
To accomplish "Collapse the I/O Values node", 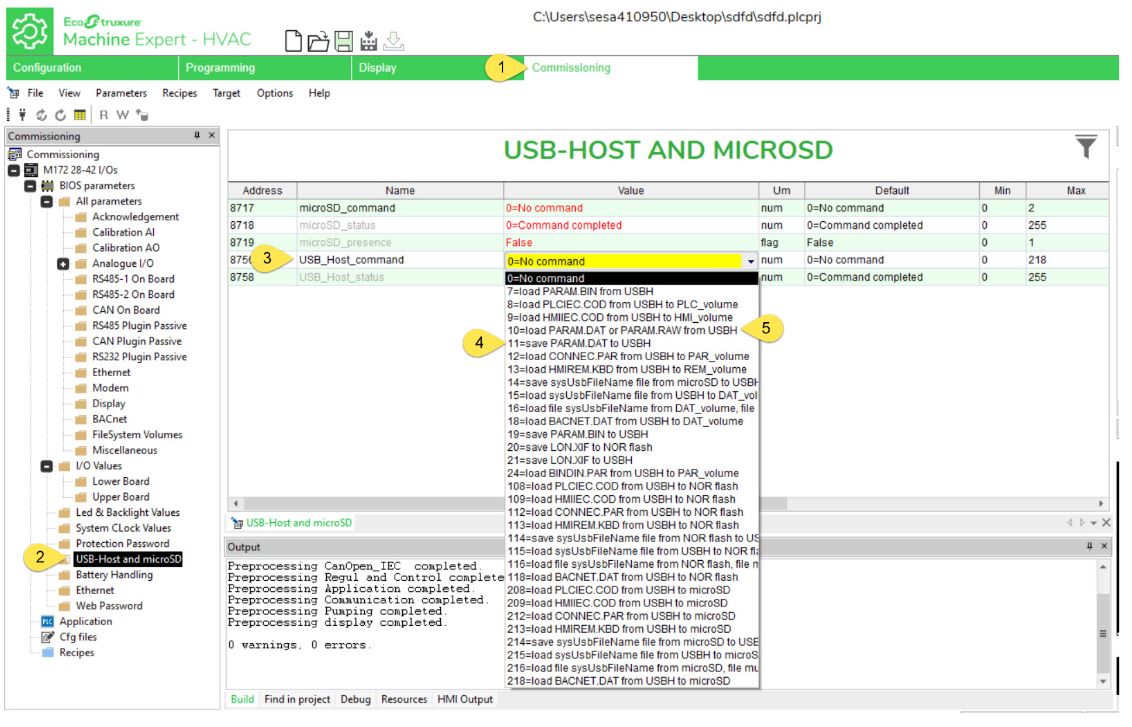I will (46, 466).
